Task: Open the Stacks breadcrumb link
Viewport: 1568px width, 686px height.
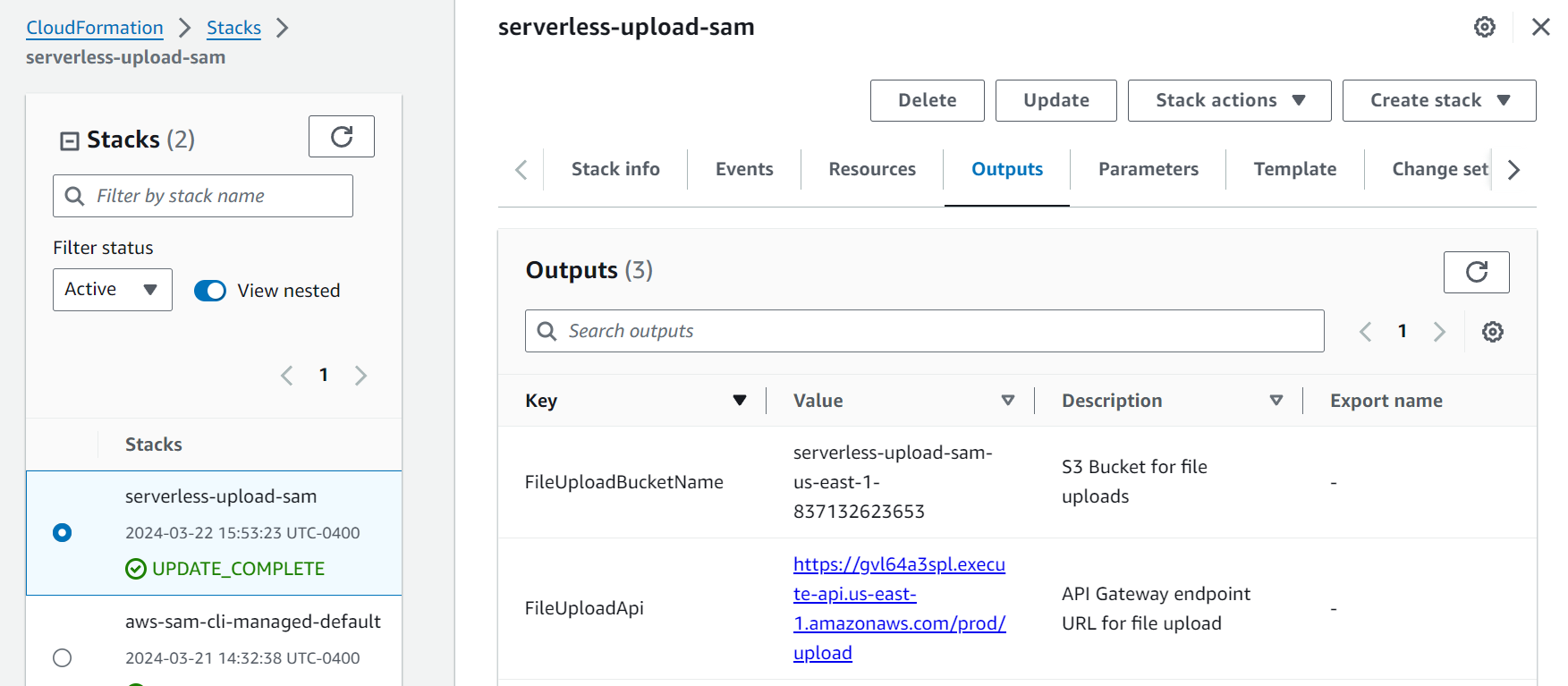Action: (233, 28)
